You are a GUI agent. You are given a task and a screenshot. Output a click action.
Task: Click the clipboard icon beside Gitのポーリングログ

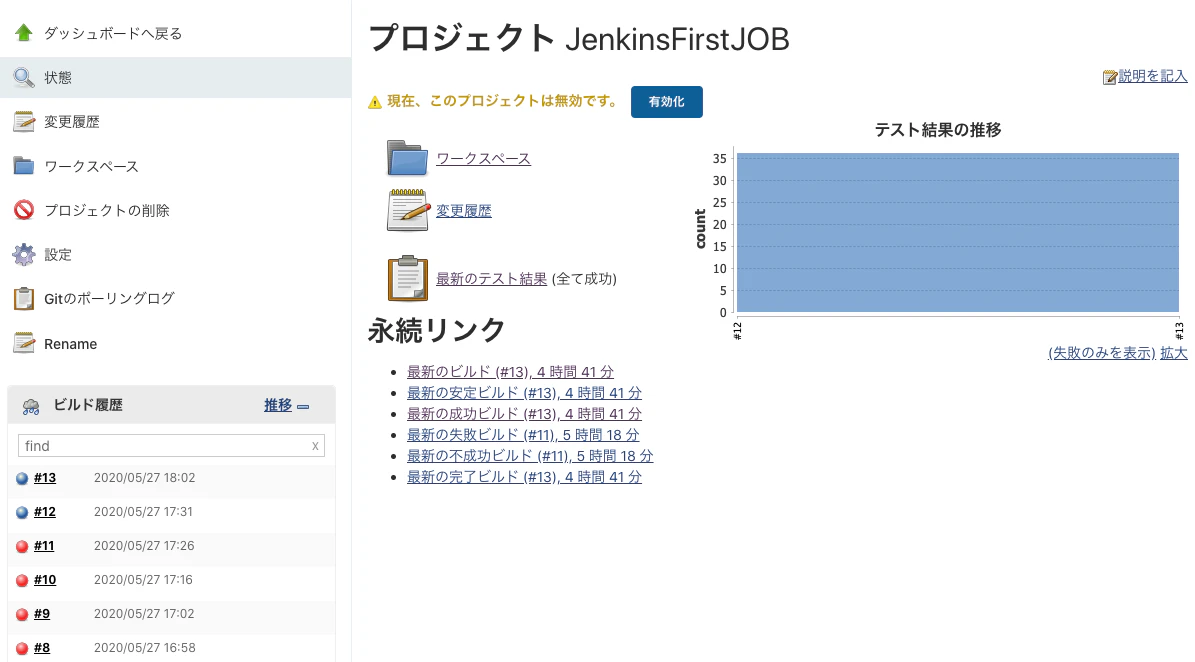pos(24,299)
